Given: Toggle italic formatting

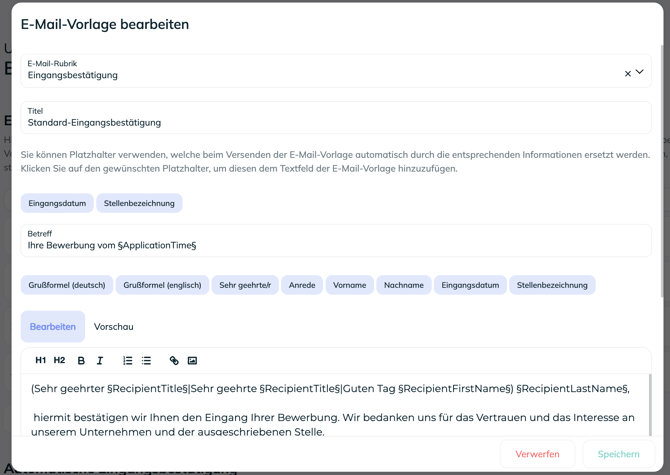Looking at the screenshot, I should [x=100, y=361].
